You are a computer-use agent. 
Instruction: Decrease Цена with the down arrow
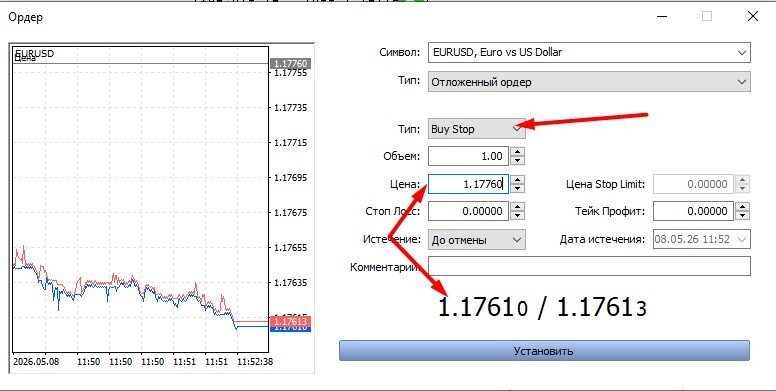point(517,189)
